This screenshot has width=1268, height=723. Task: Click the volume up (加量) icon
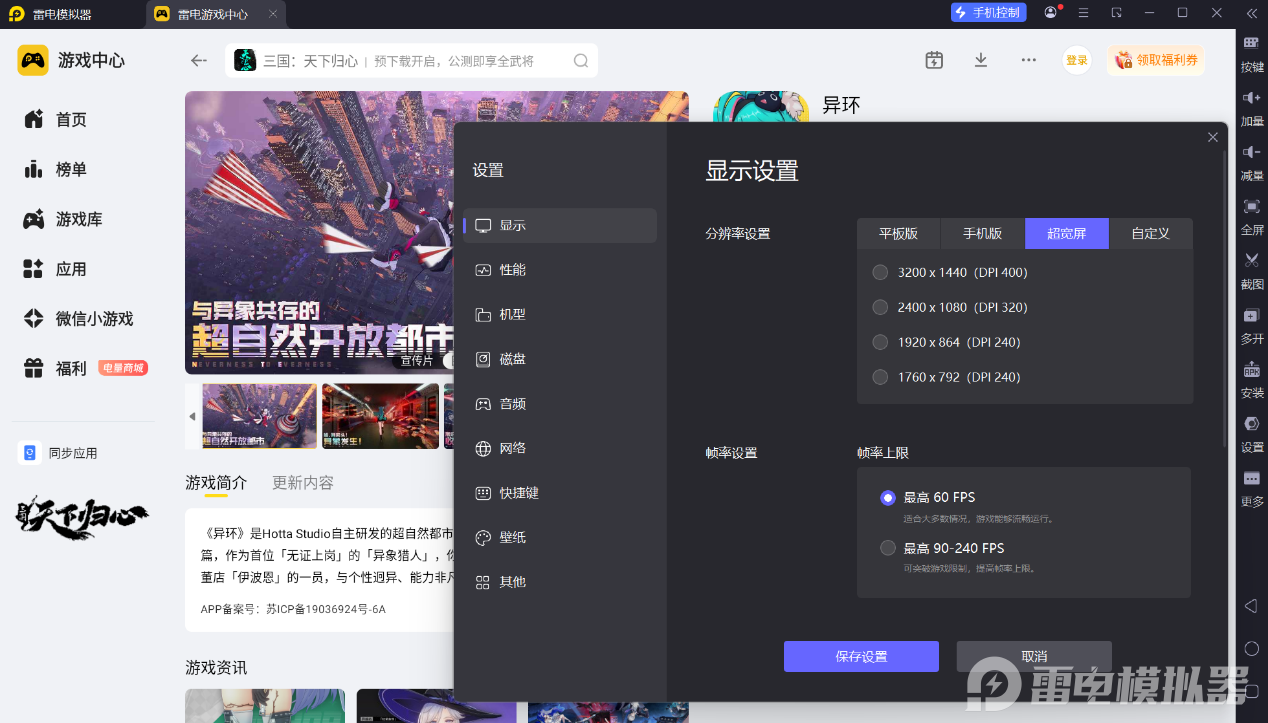pyautogui.click(x=1251, y=98)
